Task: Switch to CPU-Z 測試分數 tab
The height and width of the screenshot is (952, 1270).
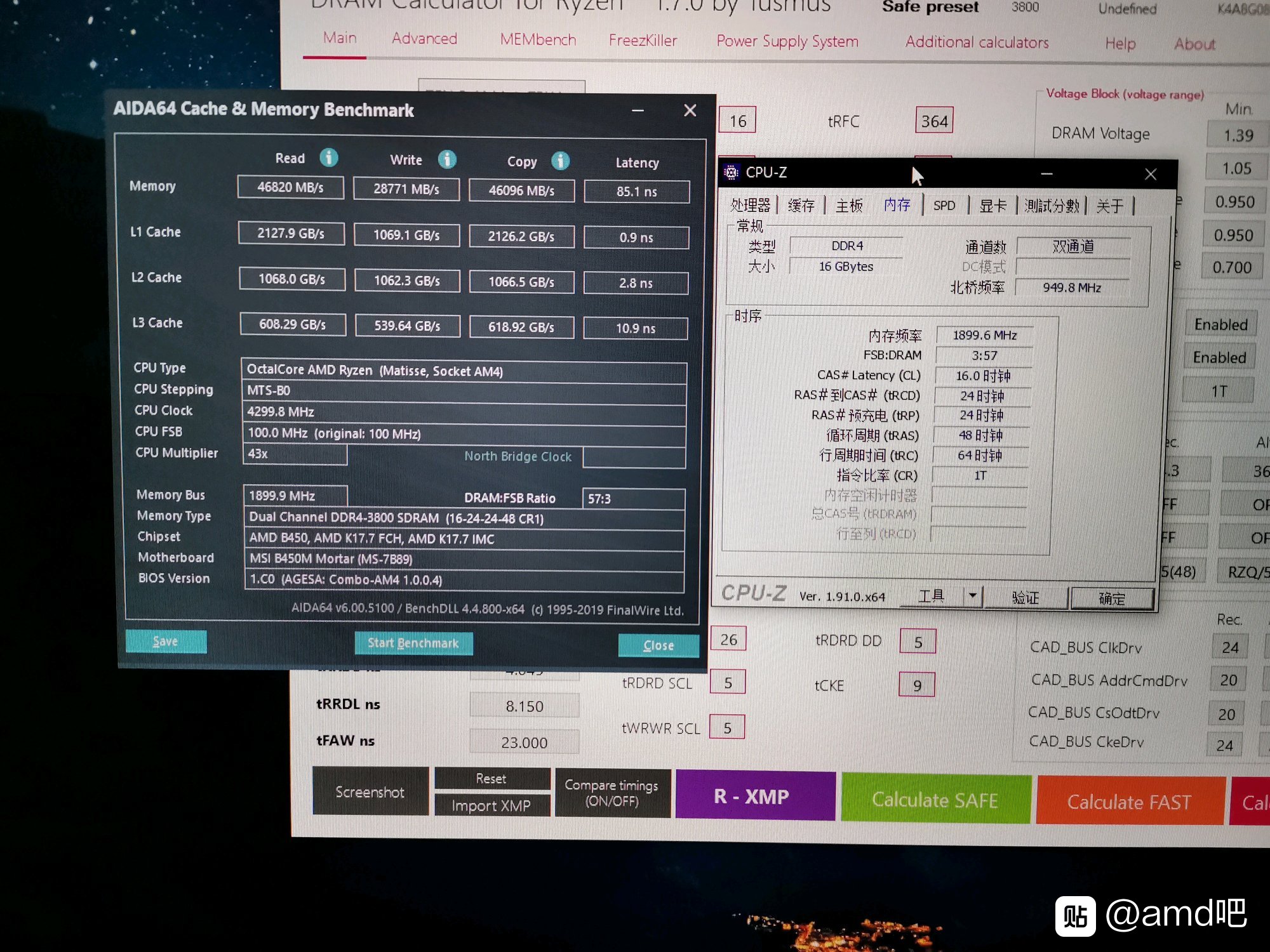Action: [1052, 206]
